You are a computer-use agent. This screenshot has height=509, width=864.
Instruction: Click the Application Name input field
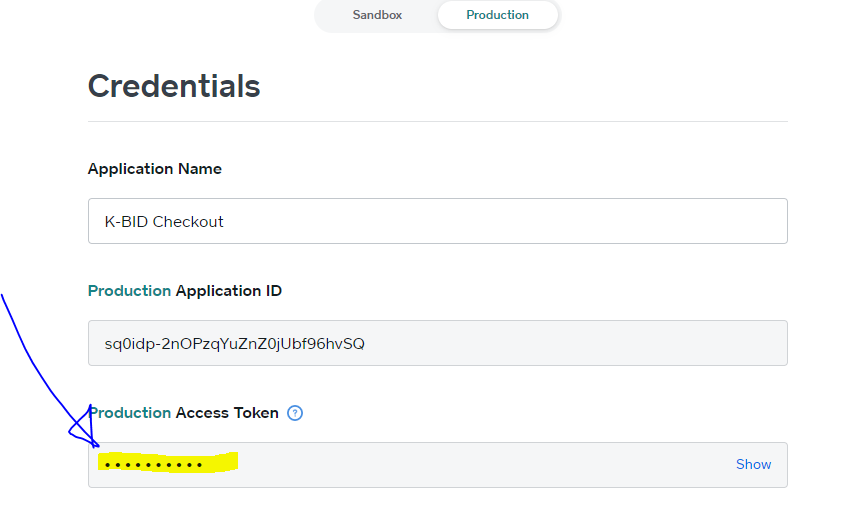click(x=437, y=221)
